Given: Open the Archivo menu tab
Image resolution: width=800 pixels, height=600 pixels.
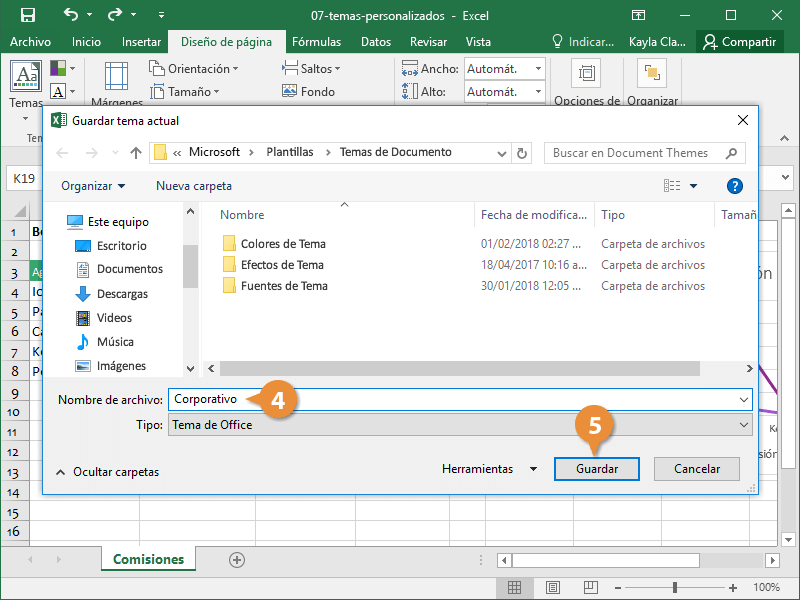Looking at the screenshot, I should (x=30, y=42).
